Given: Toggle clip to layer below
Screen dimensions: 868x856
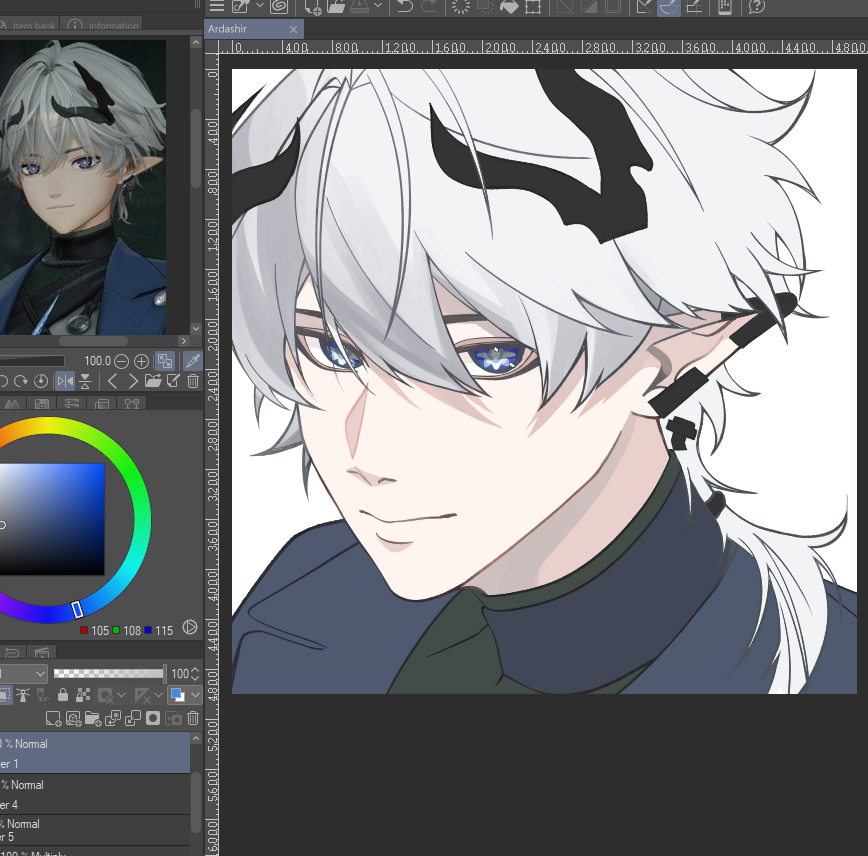Looking at the screenshot, I should tap(6, 694).
